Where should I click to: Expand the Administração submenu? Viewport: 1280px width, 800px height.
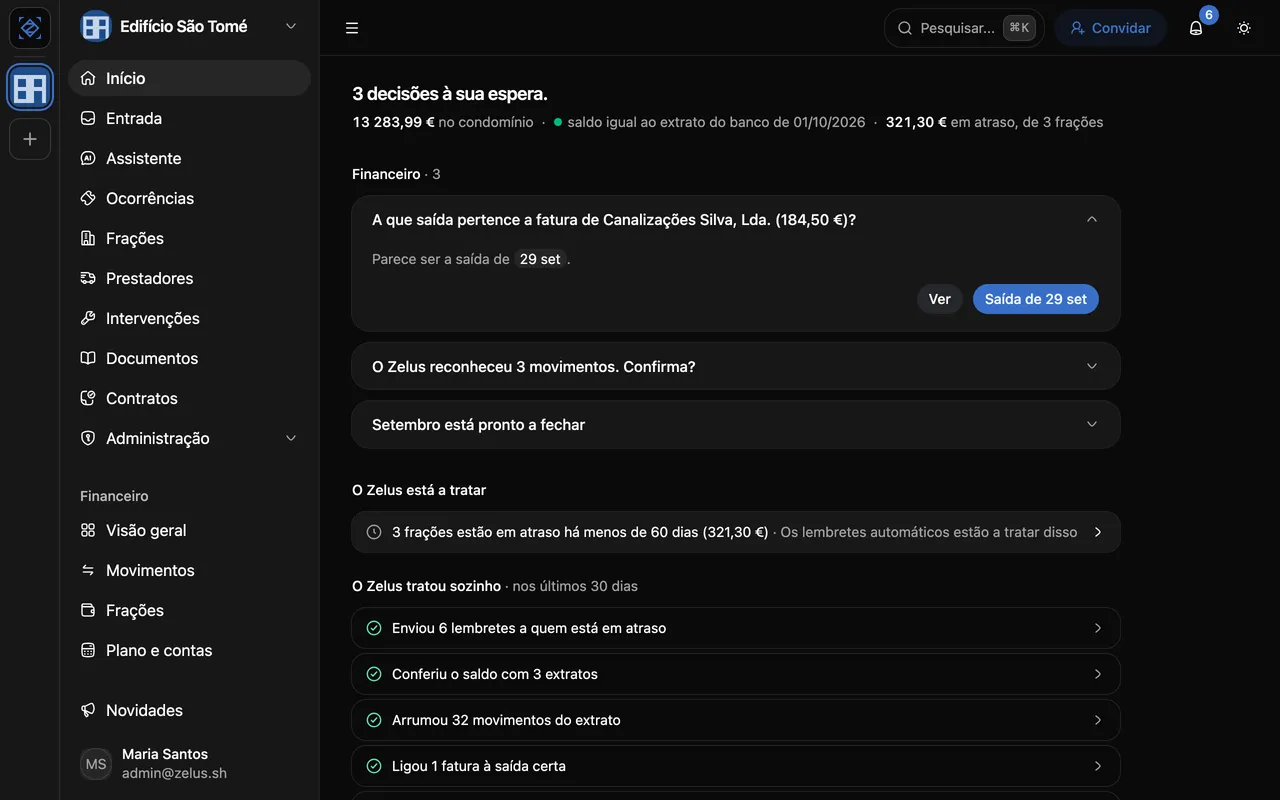[189, 438]
